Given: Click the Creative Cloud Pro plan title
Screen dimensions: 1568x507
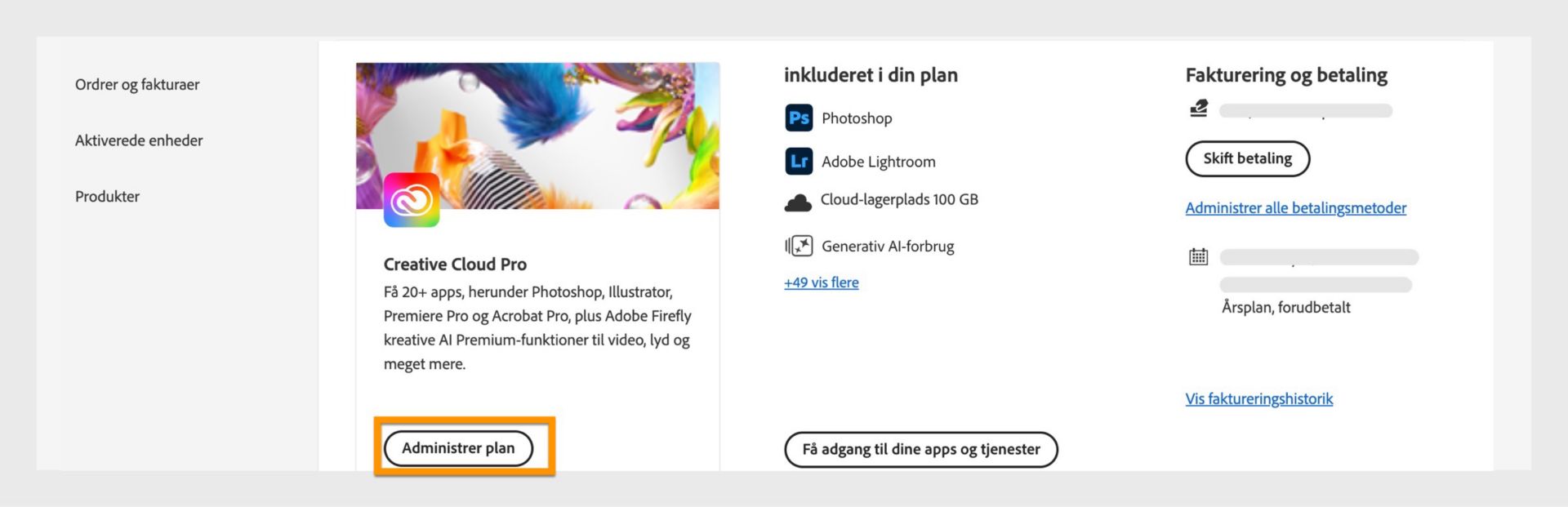Looking at the screenshot, I should pos(455,264).
